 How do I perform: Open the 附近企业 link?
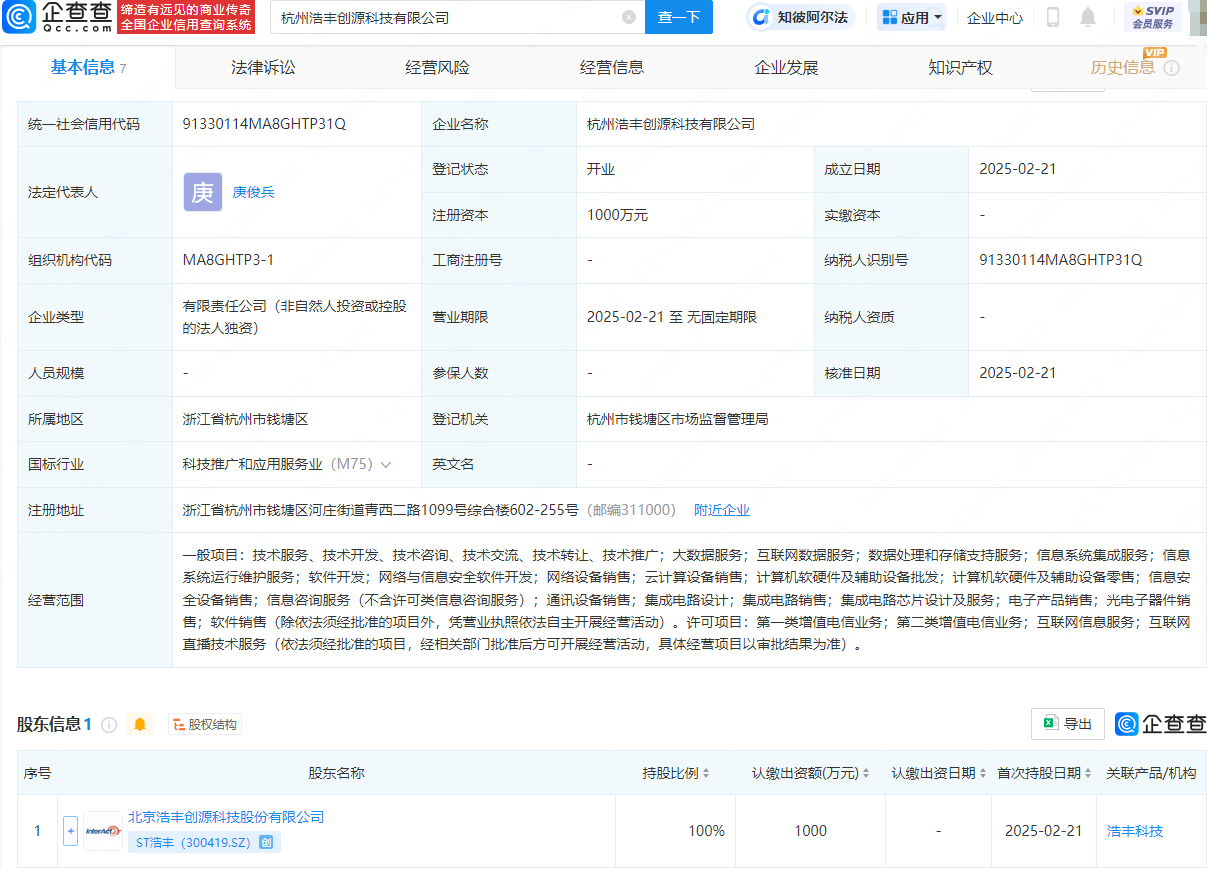(722, 510)
